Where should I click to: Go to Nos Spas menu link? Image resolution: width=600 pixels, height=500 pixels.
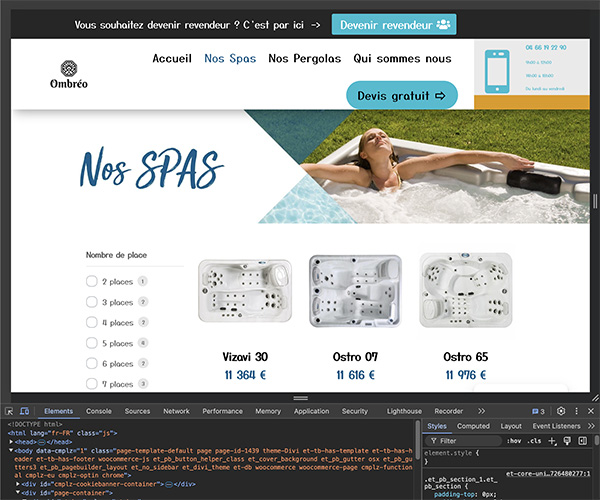[230, 59]
